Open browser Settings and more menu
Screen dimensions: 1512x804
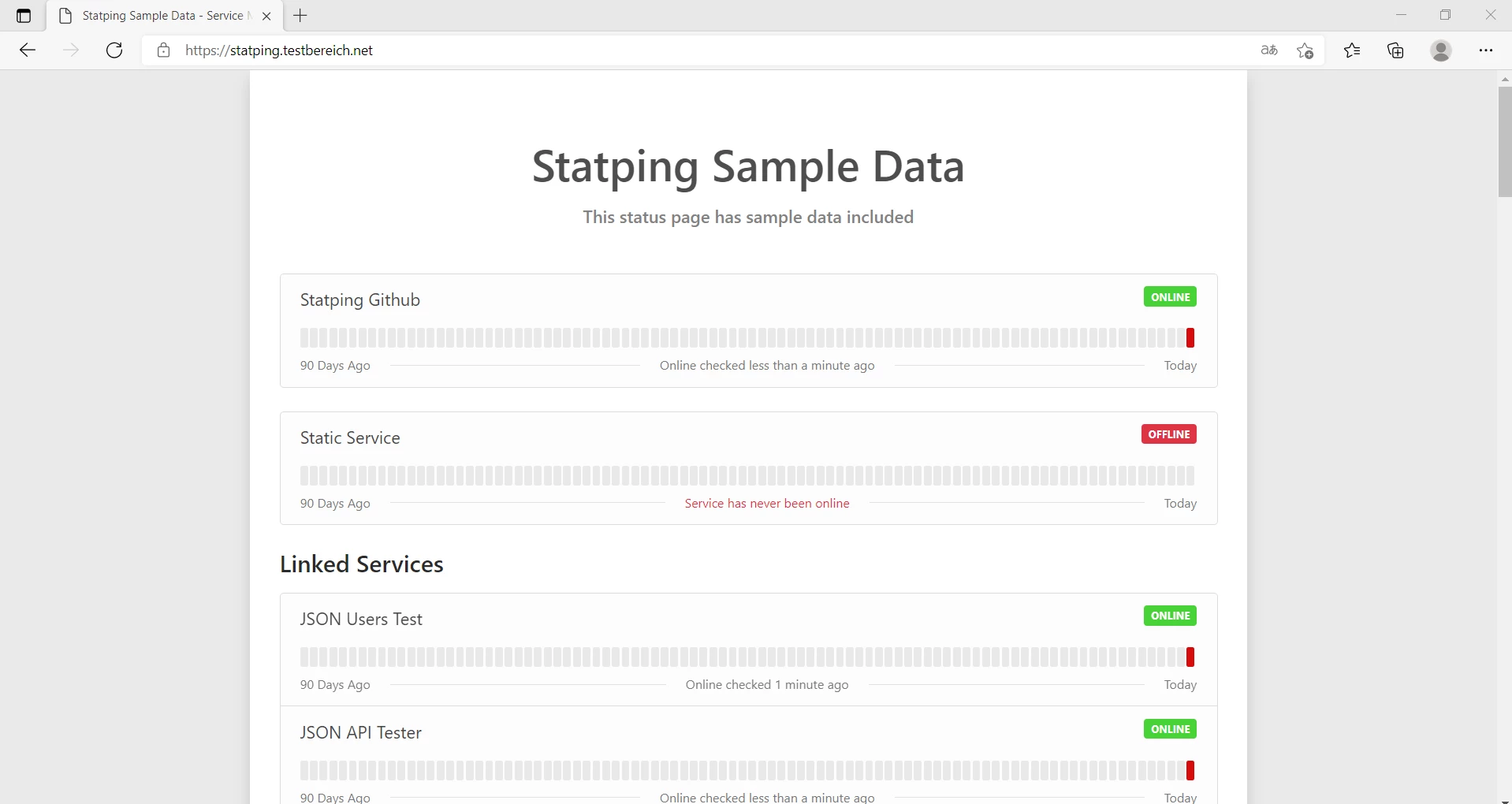click(1486, 50)
